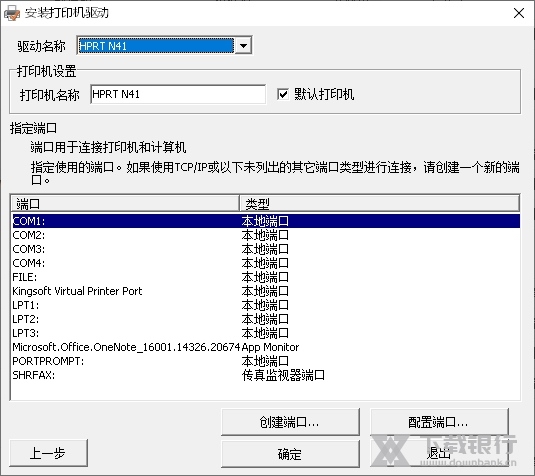
Task: Toggle the 默认打印机 checkbox
Action: [283, 94]
